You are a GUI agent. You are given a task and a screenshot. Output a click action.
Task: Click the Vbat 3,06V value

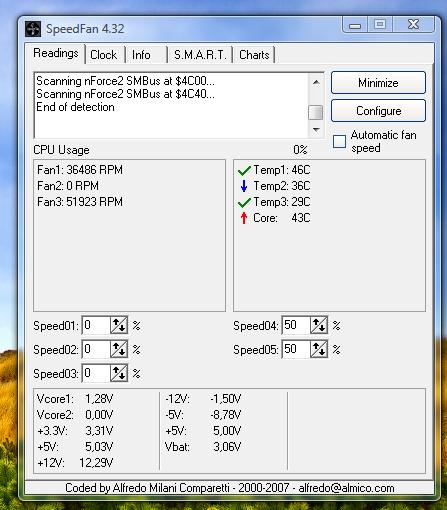tap(227, 447)
